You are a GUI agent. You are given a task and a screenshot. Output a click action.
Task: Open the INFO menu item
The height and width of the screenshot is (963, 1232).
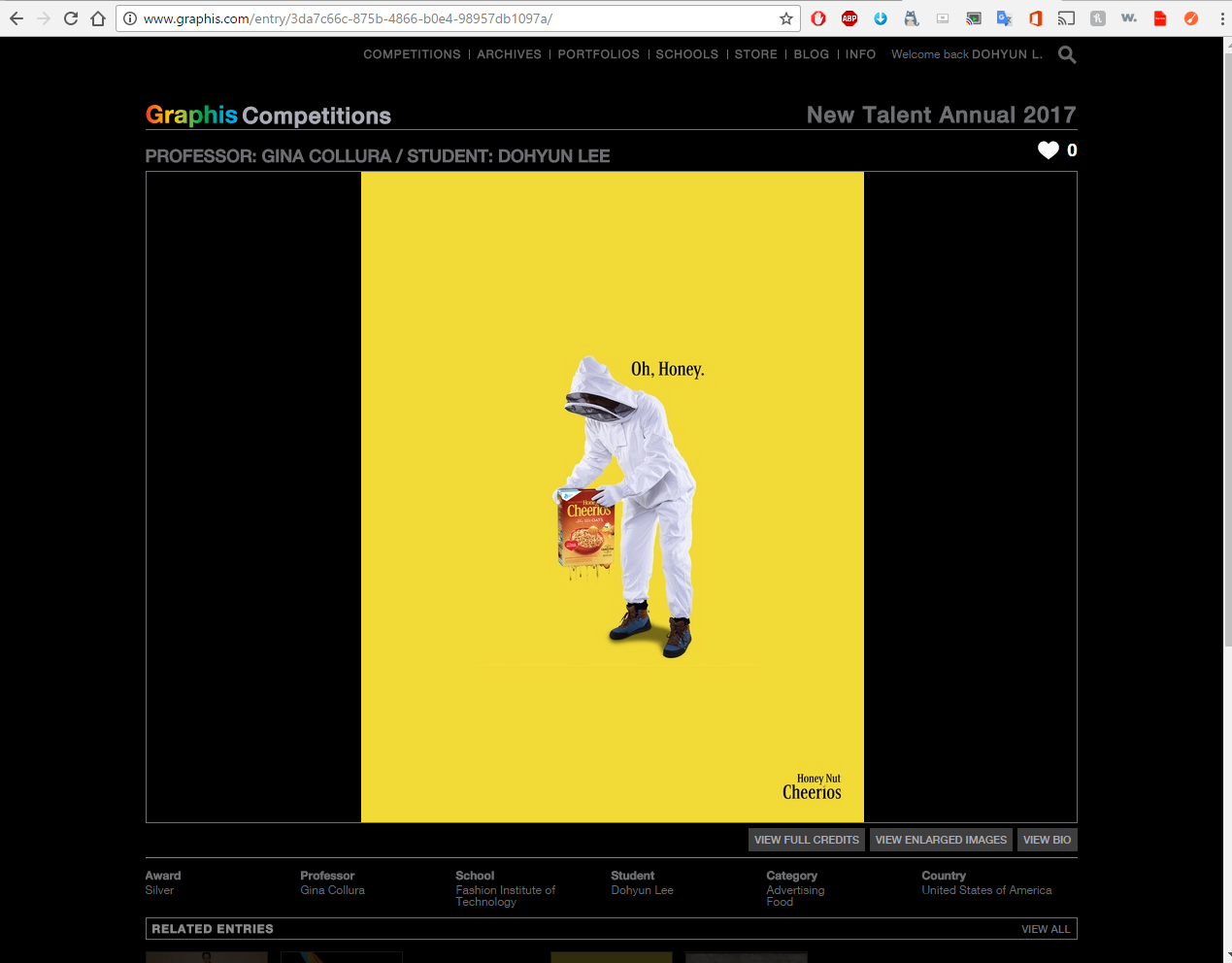click(860, 54)
